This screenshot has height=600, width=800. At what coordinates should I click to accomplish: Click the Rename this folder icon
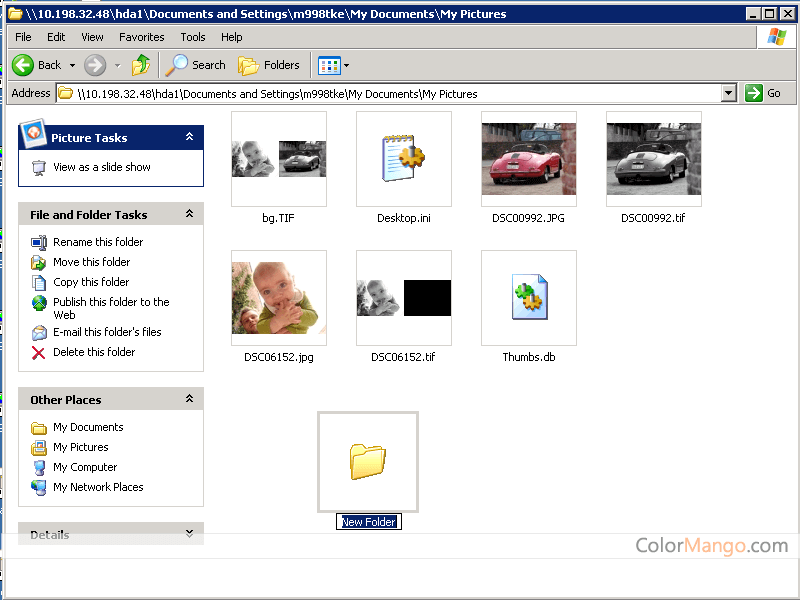click(x=39, y=242)
